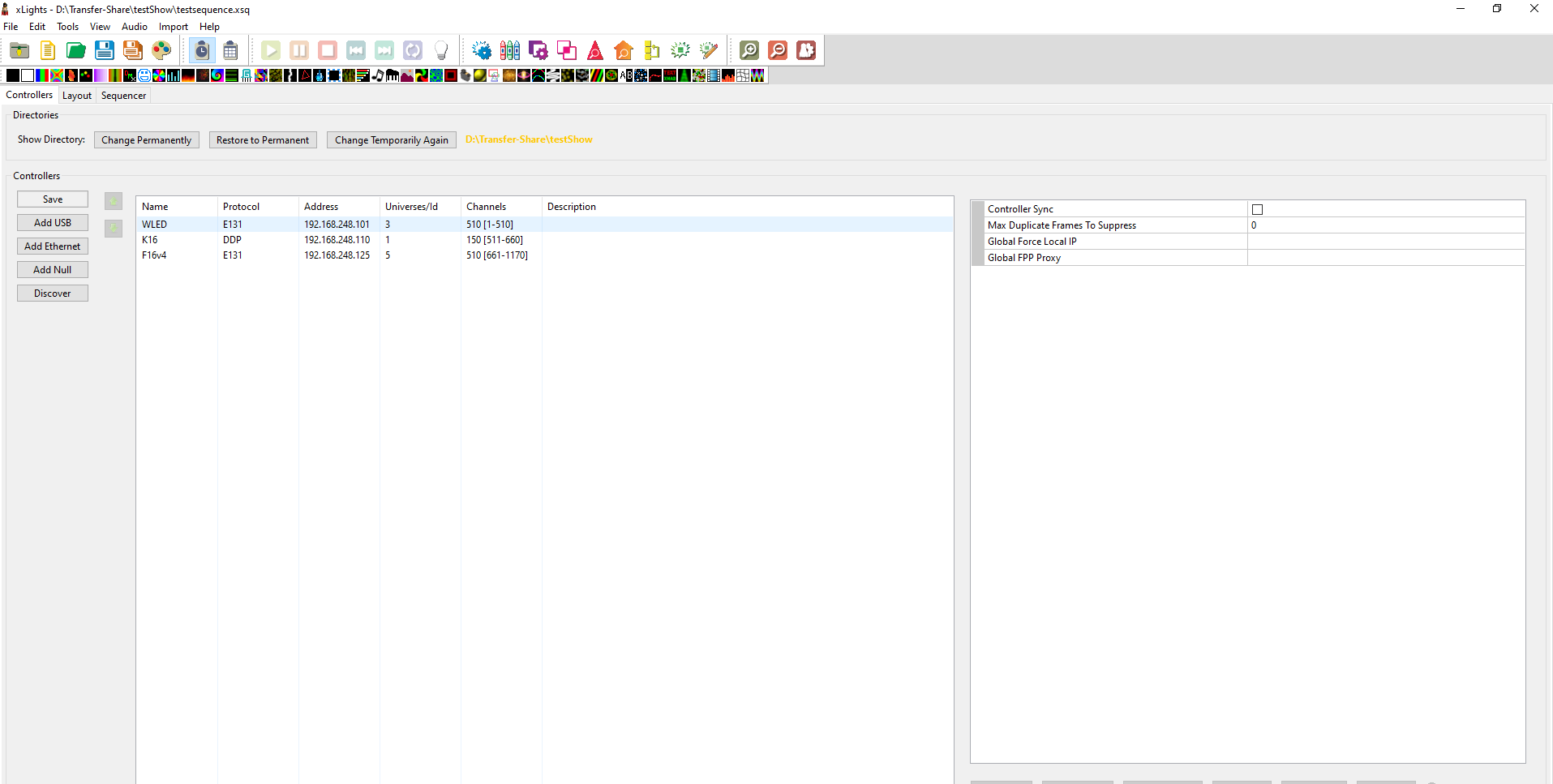The width and height of the screenshot is (1553, 784).
Task: Toggle the replay loop playback icon
Action: click(x=413, y=50)
